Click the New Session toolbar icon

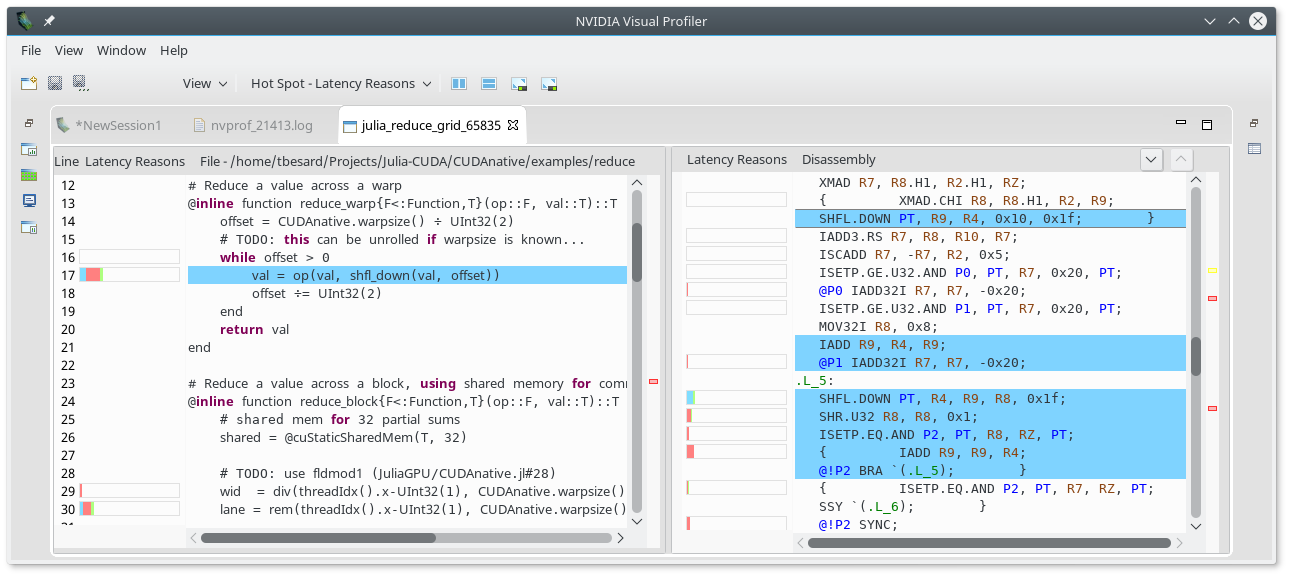click(29, 84)
